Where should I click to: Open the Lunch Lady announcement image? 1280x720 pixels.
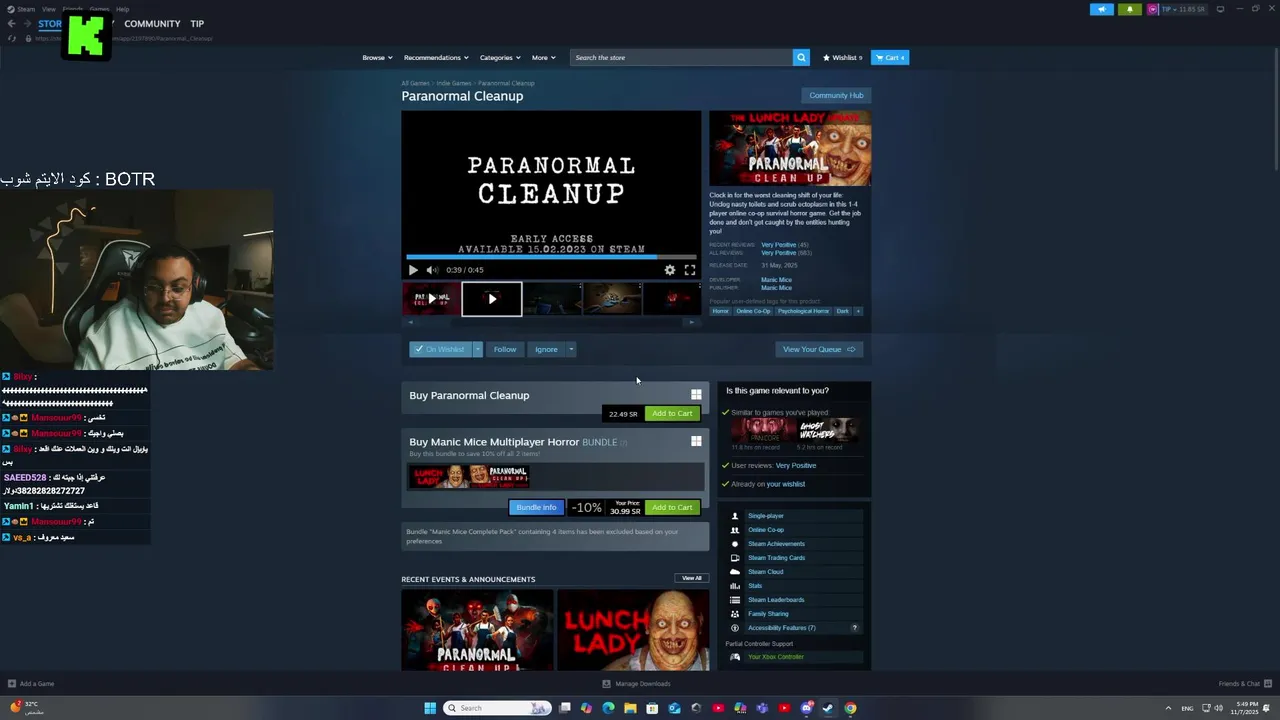[x=633, y=630]
